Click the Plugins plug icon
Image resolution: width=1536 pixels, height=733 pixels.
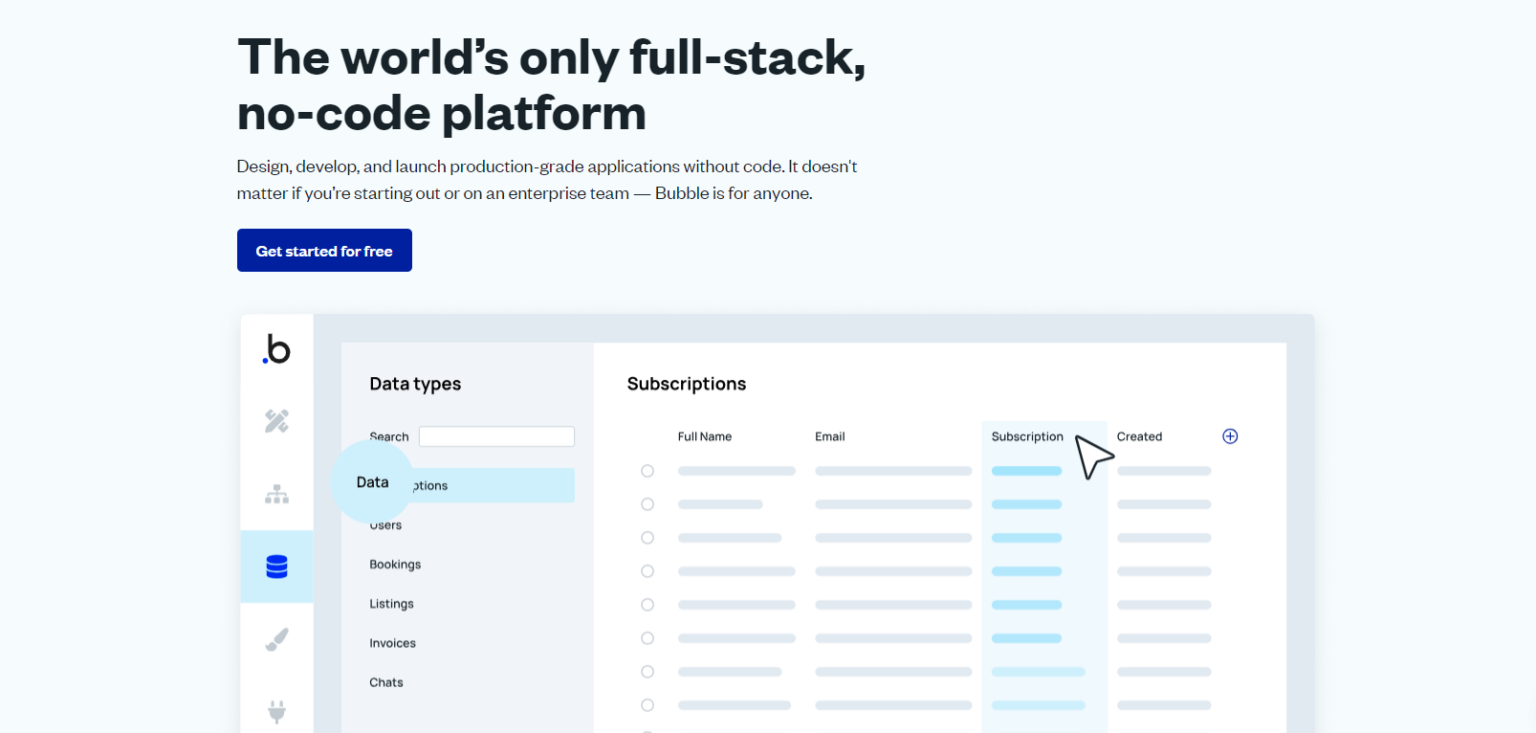click(x=277, y=712)
